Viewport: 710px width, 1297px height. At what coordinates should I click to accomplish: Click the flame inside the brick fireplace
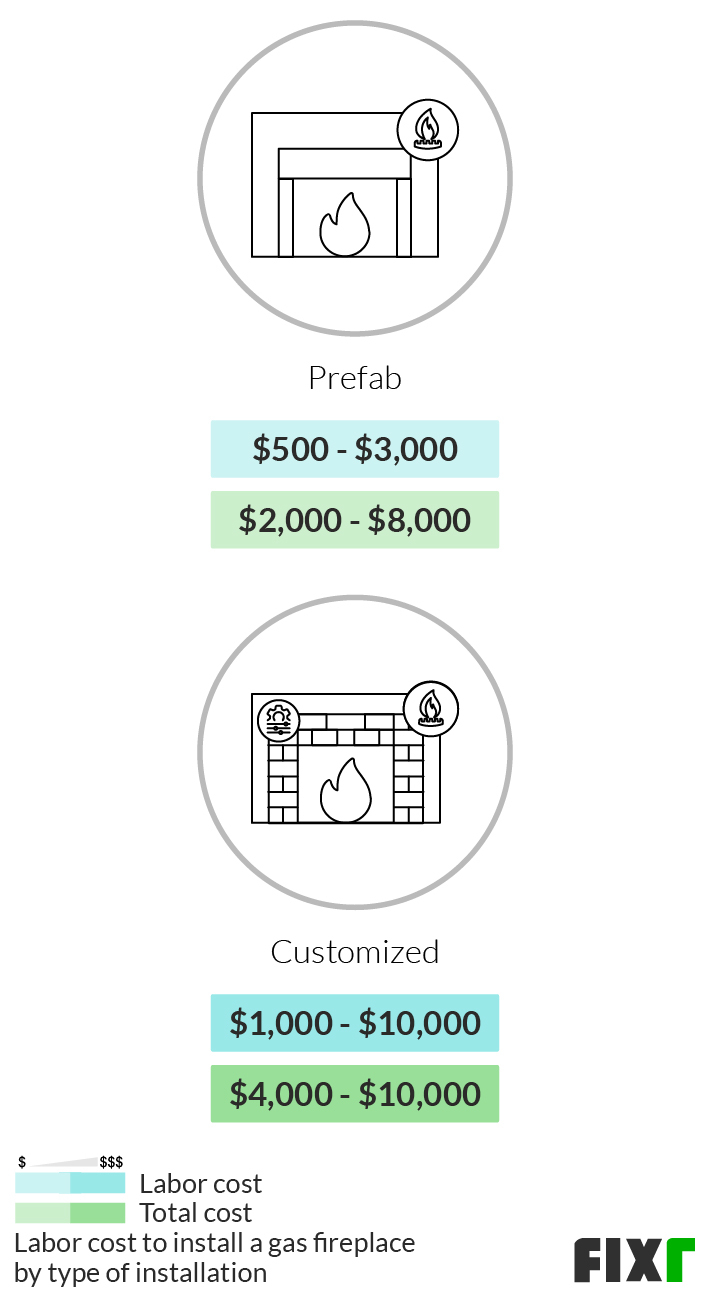click(x=345, y=790)
